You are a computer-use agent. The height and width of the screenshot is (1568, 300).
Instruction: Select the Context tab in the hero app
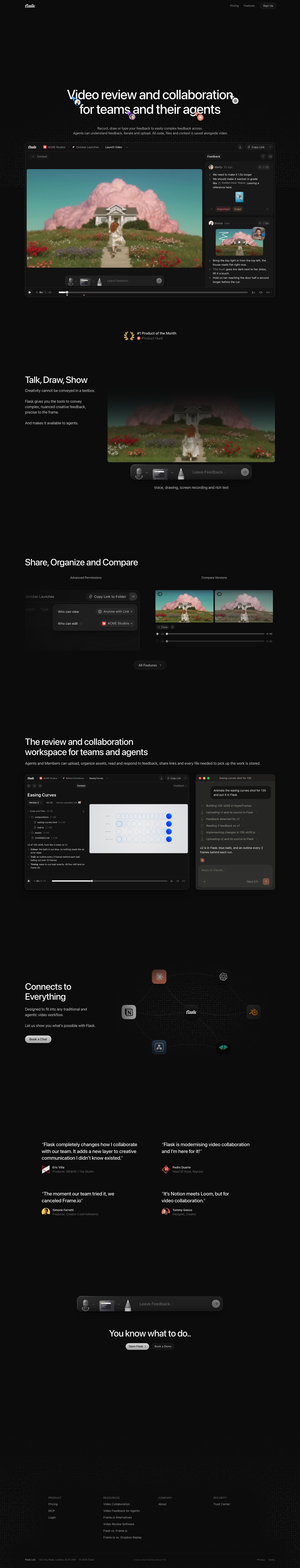point(42,156)
